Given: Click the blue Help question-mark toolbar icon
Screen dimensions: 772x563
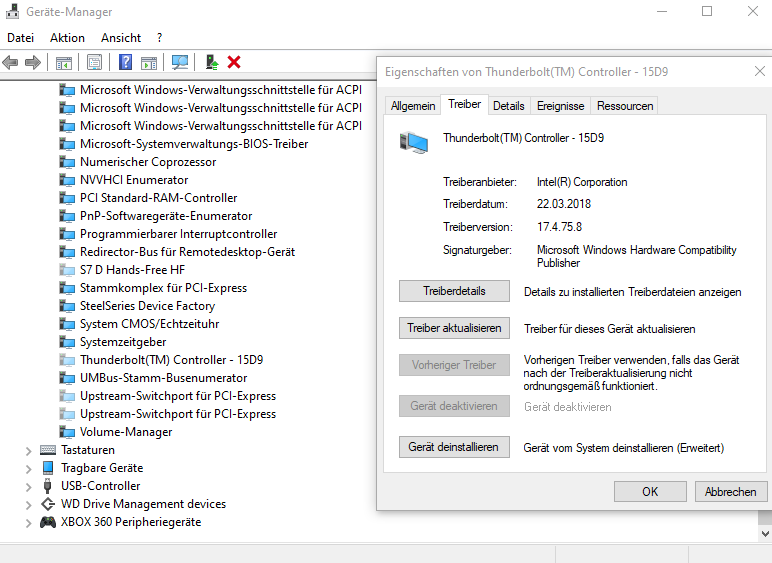Looking at the screenshot, I should coord(126,63).
